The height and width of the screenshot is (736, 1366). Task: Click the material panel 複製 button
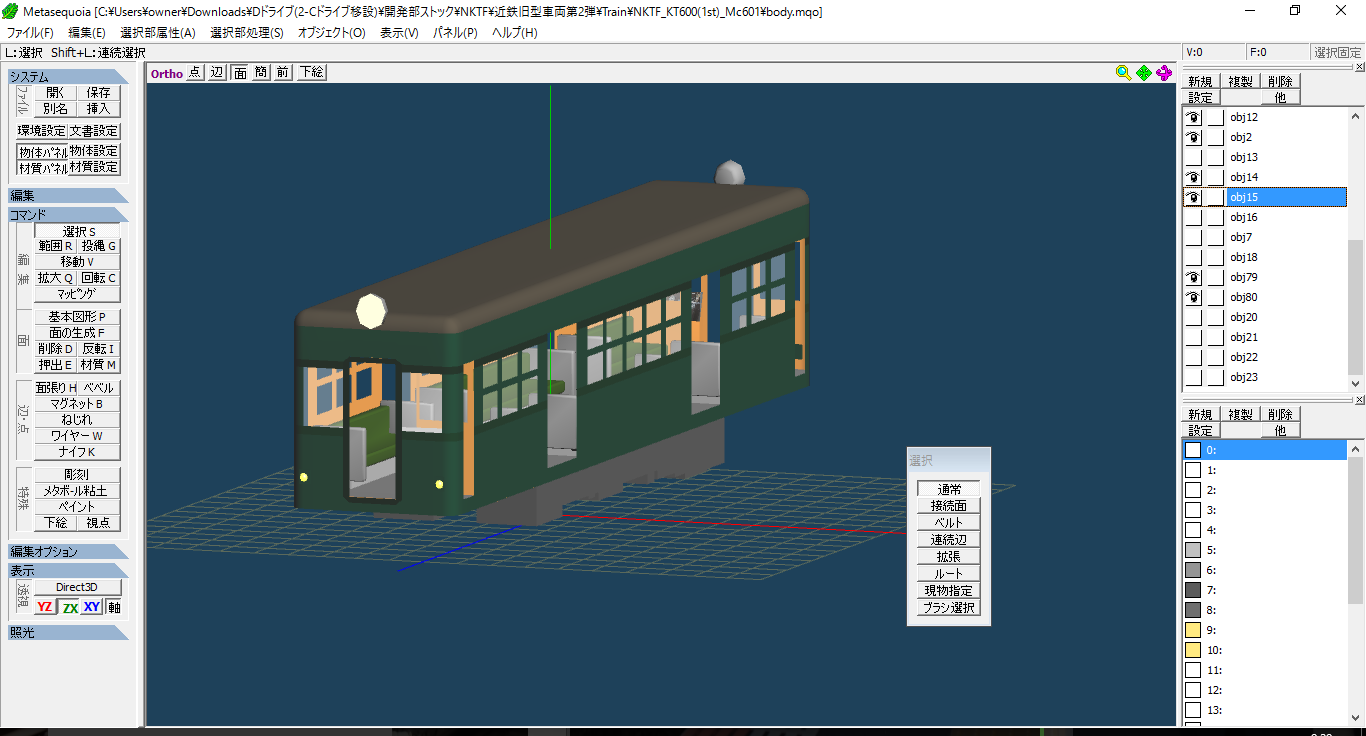tap(1241, 414)
